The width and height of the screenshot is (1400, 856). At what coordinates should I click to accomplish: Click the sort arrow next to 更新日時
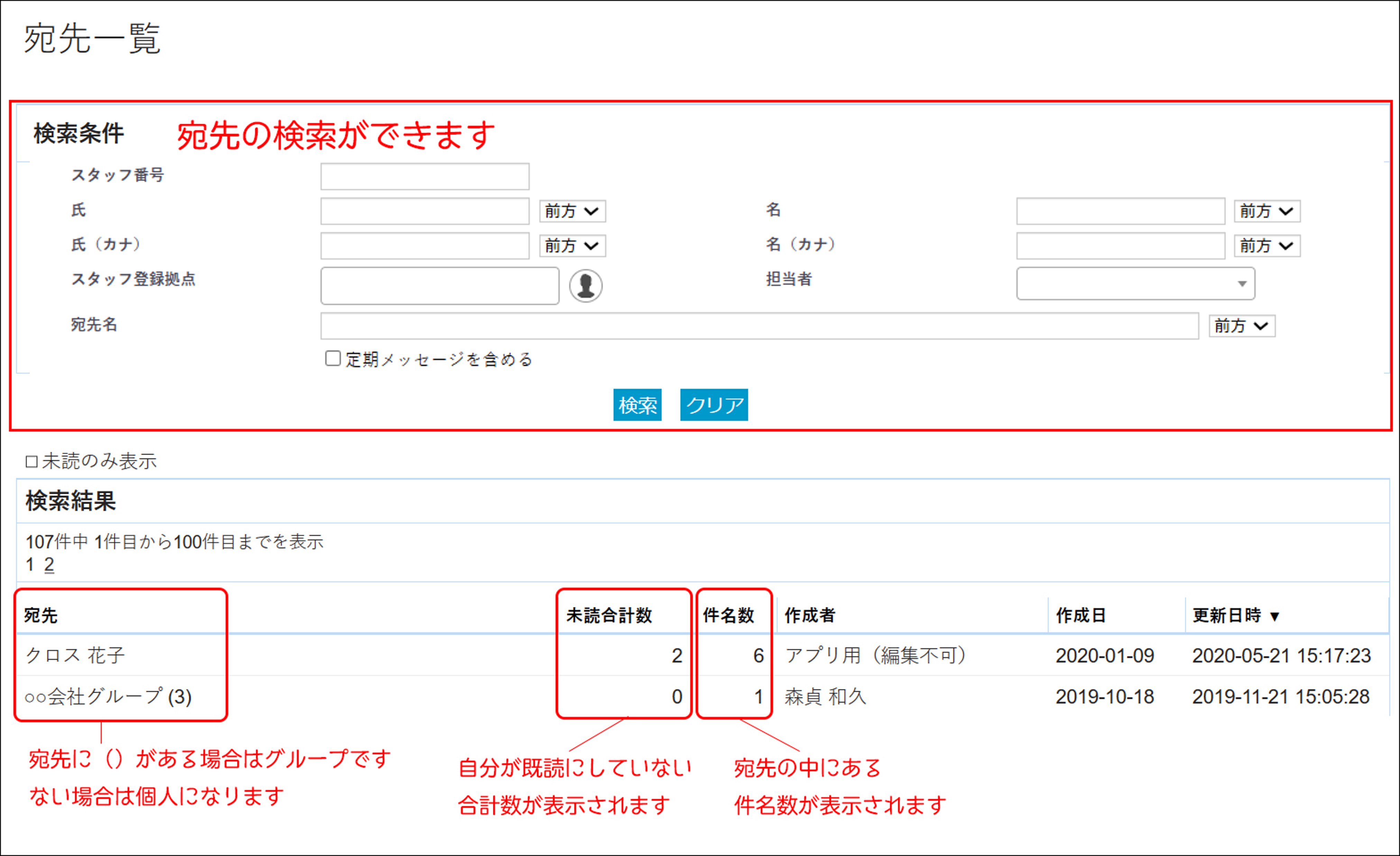click(1274, 616)
